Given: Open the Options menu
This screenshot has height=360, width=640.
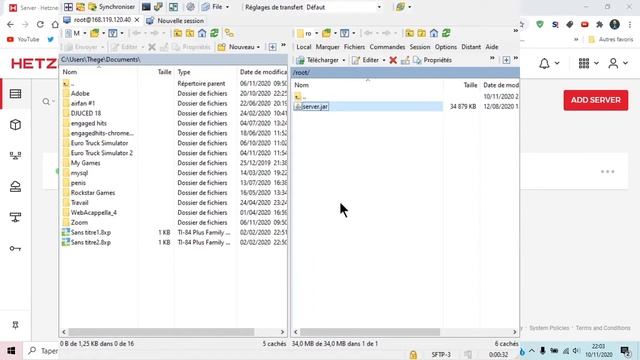Looking at the screenshot, I should (x=446, y=47).
